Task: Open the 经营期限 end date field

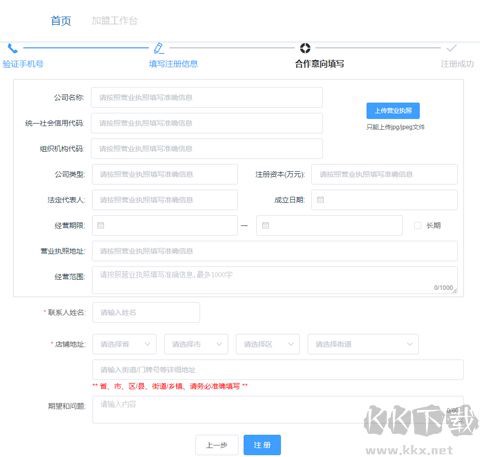Action: (329, 225)
